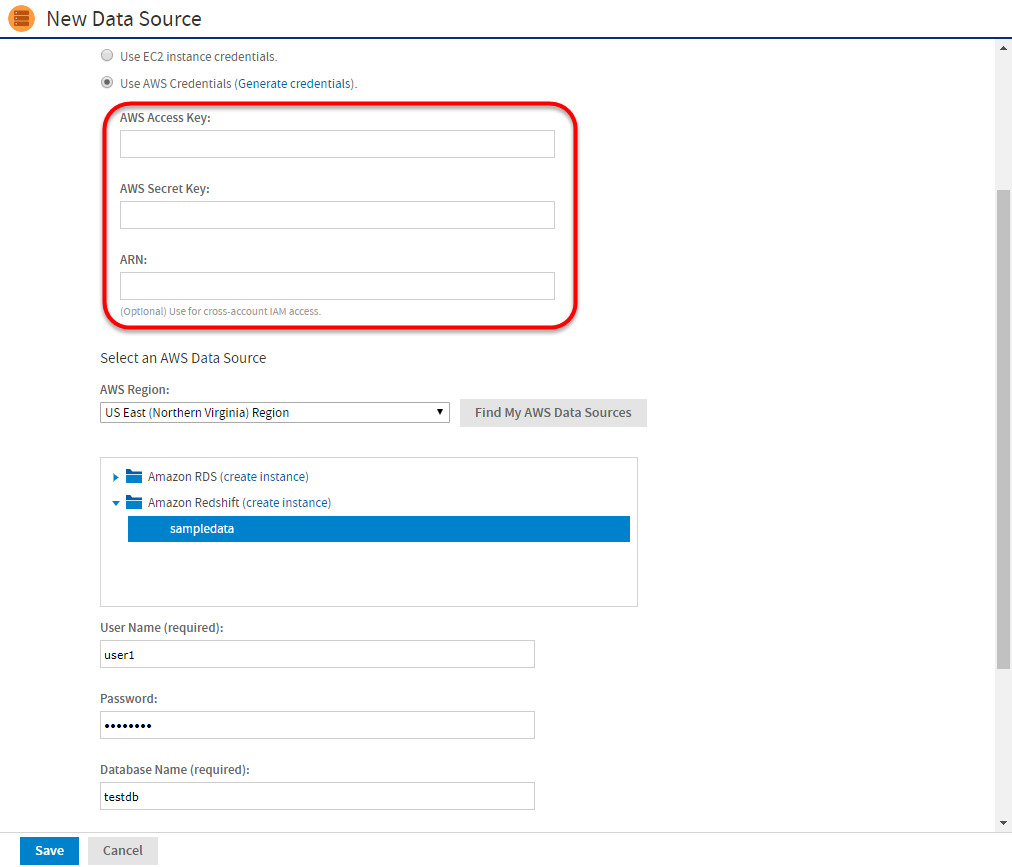Cancel the new data source dialog
The height and width of the screenshot is (867, 1012).
pyautogui.click(x=123, y=851)
